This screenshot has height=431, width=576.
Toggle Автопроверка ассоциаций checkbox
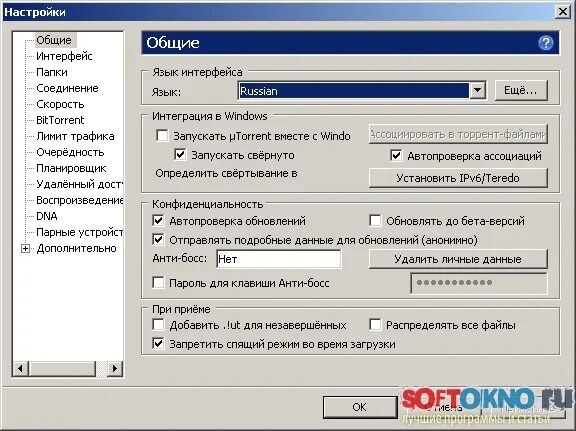(396, 155)
